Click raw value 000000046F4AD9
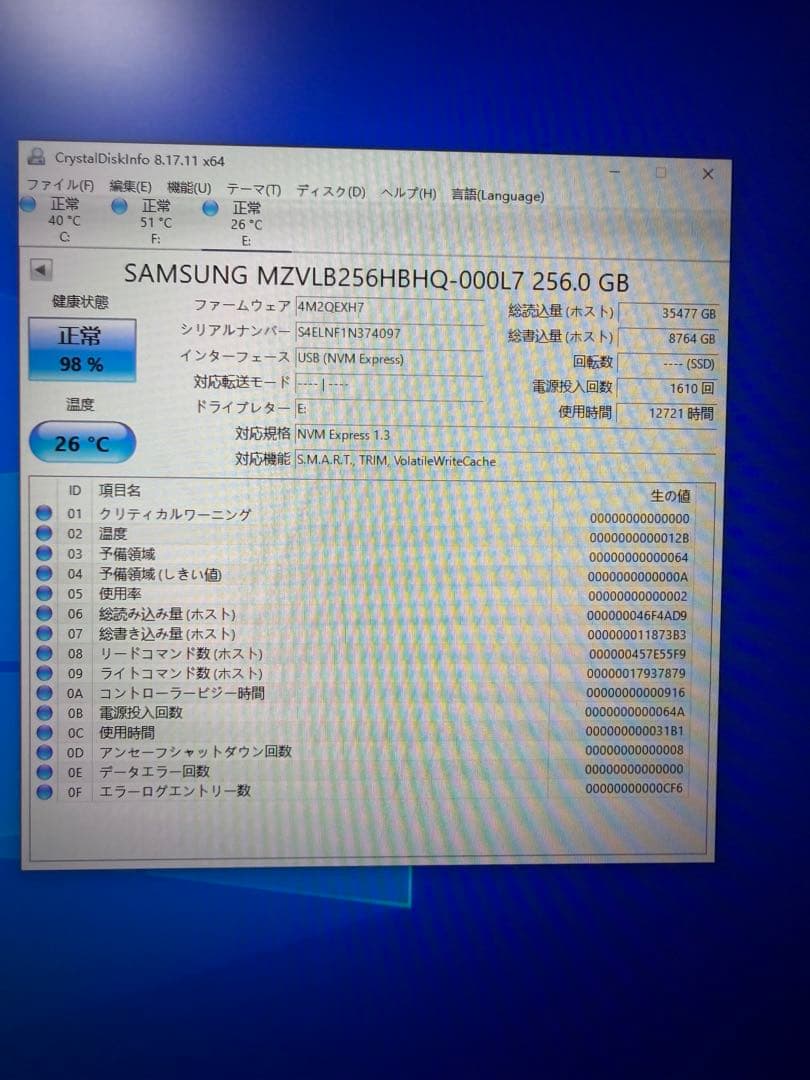Screen dimensions: 810x1080 (x=636, y=615)
